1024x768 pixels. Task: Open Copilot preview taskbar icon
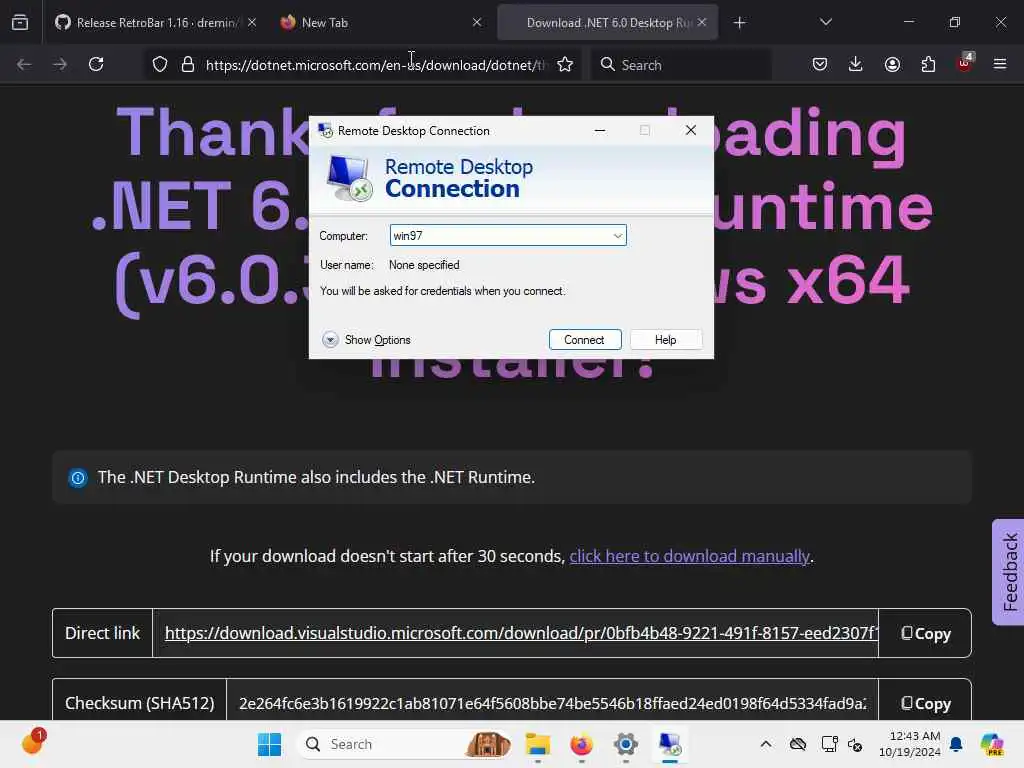(x=992, y=744)
